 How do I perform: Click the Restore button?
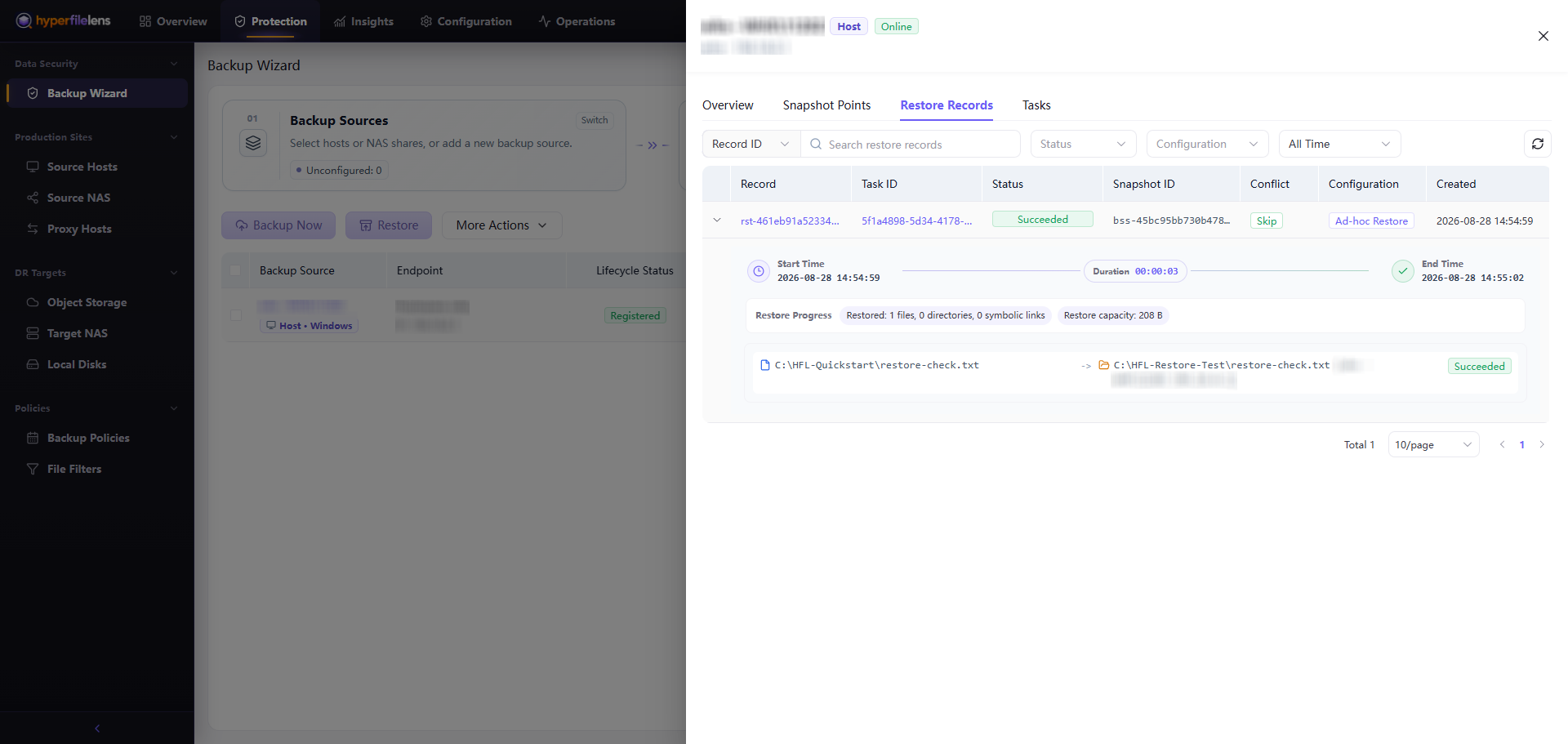[389, 225]
